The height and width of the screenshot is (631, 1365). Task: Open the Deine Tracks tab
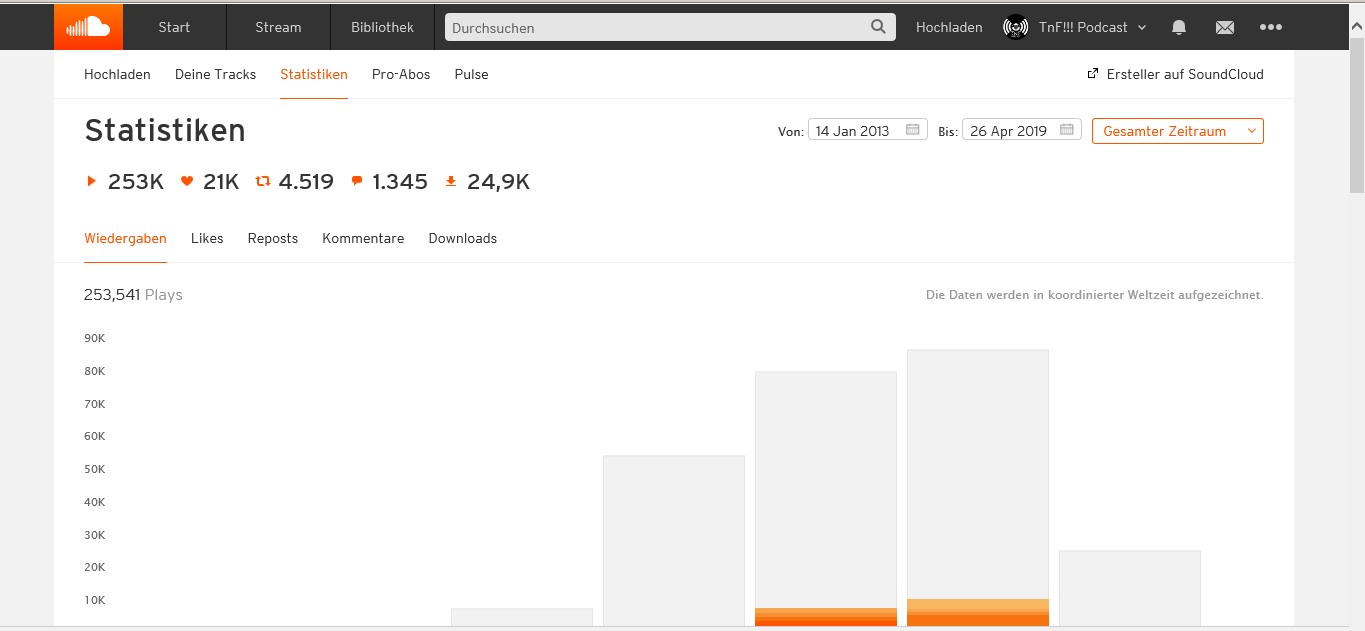pyautogui.click(x=215, y=74)
